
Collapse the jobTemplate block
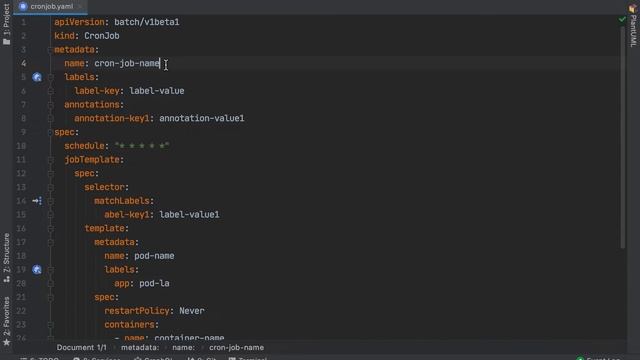pos(50,160)
